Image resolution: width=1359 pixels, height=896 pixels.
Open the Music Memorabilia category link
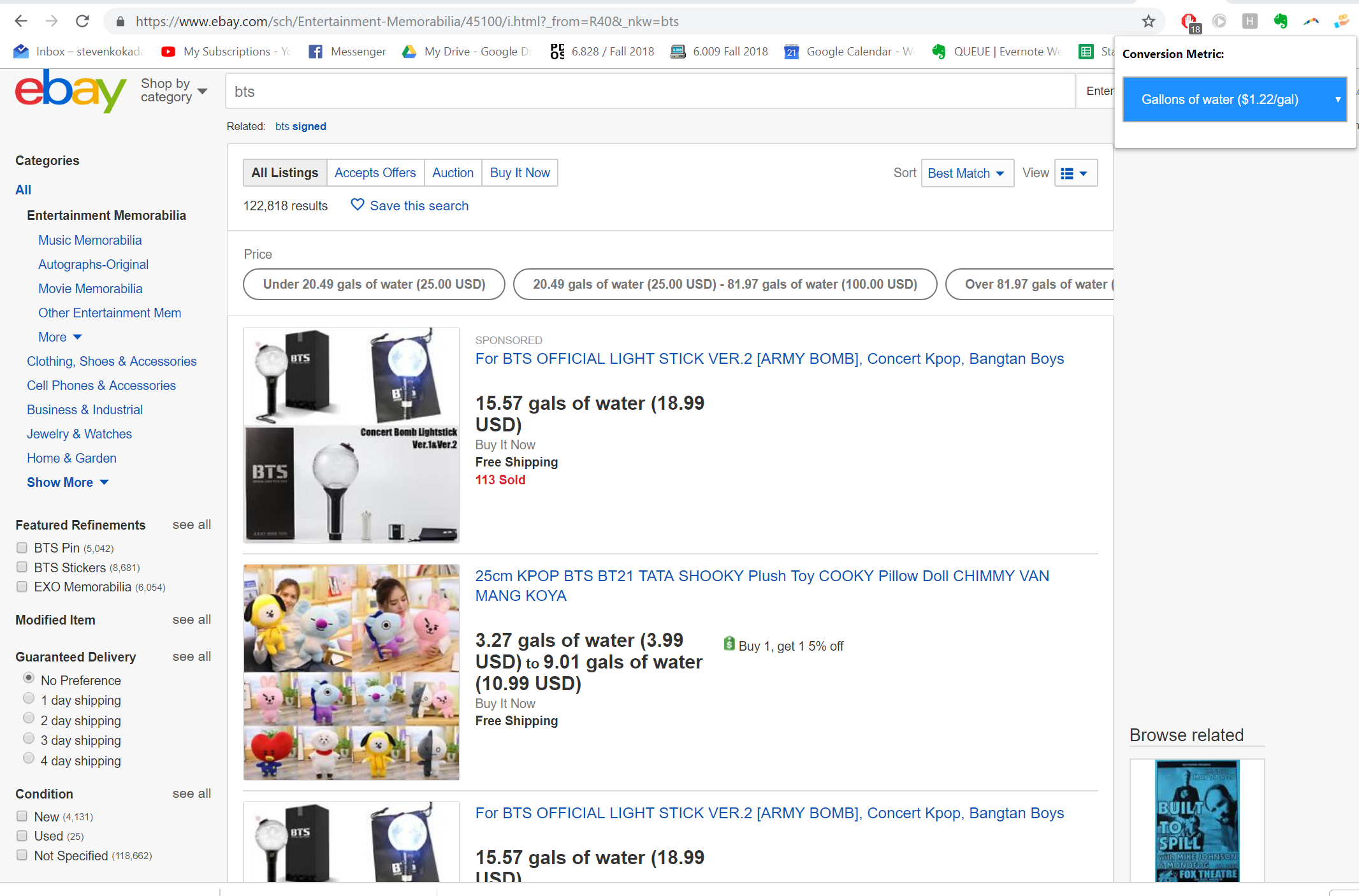click(x=90, y=240)
